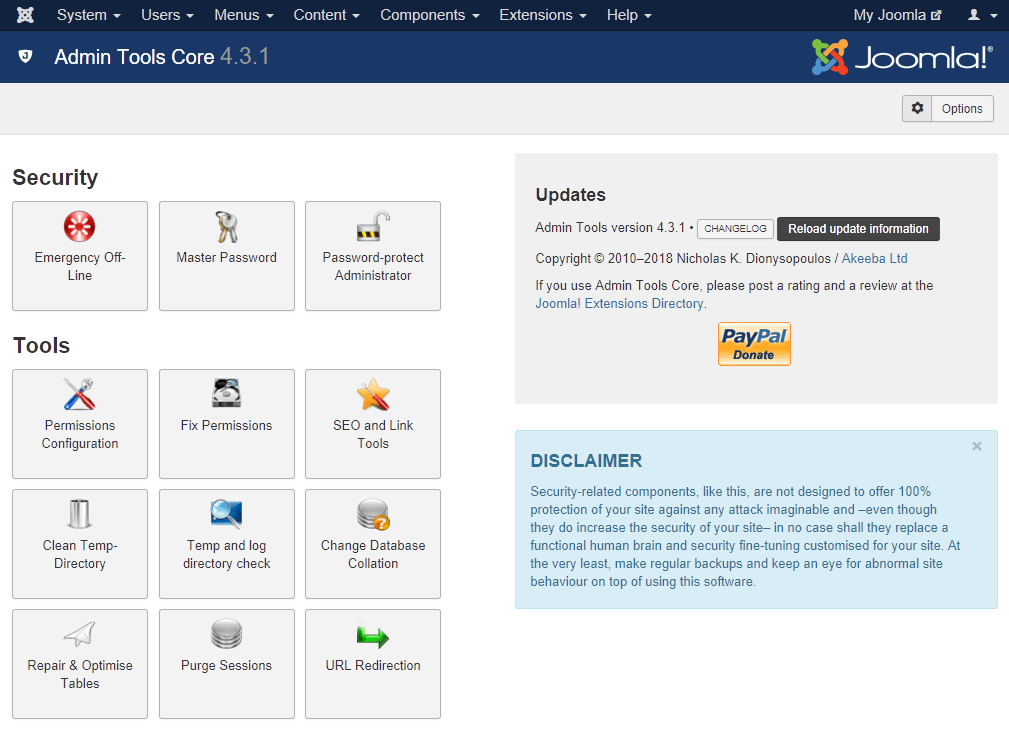This screenshot has height=741, width=1009.
Task: Open the Menus dropdown
Action: [x=244, y=15]
